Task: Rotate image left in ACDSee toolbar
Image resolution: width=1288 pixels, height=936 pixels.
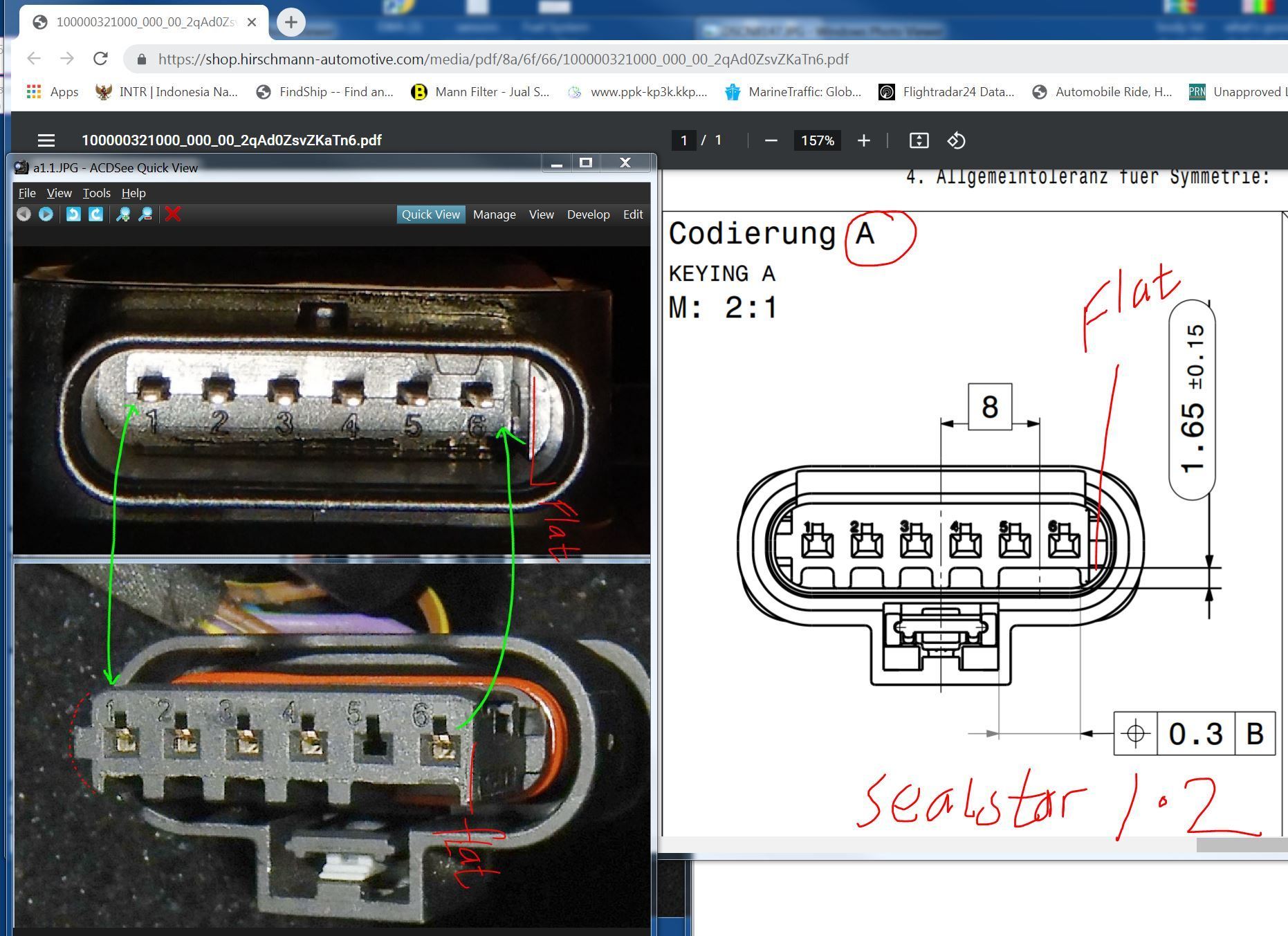Action: [73, 214]
